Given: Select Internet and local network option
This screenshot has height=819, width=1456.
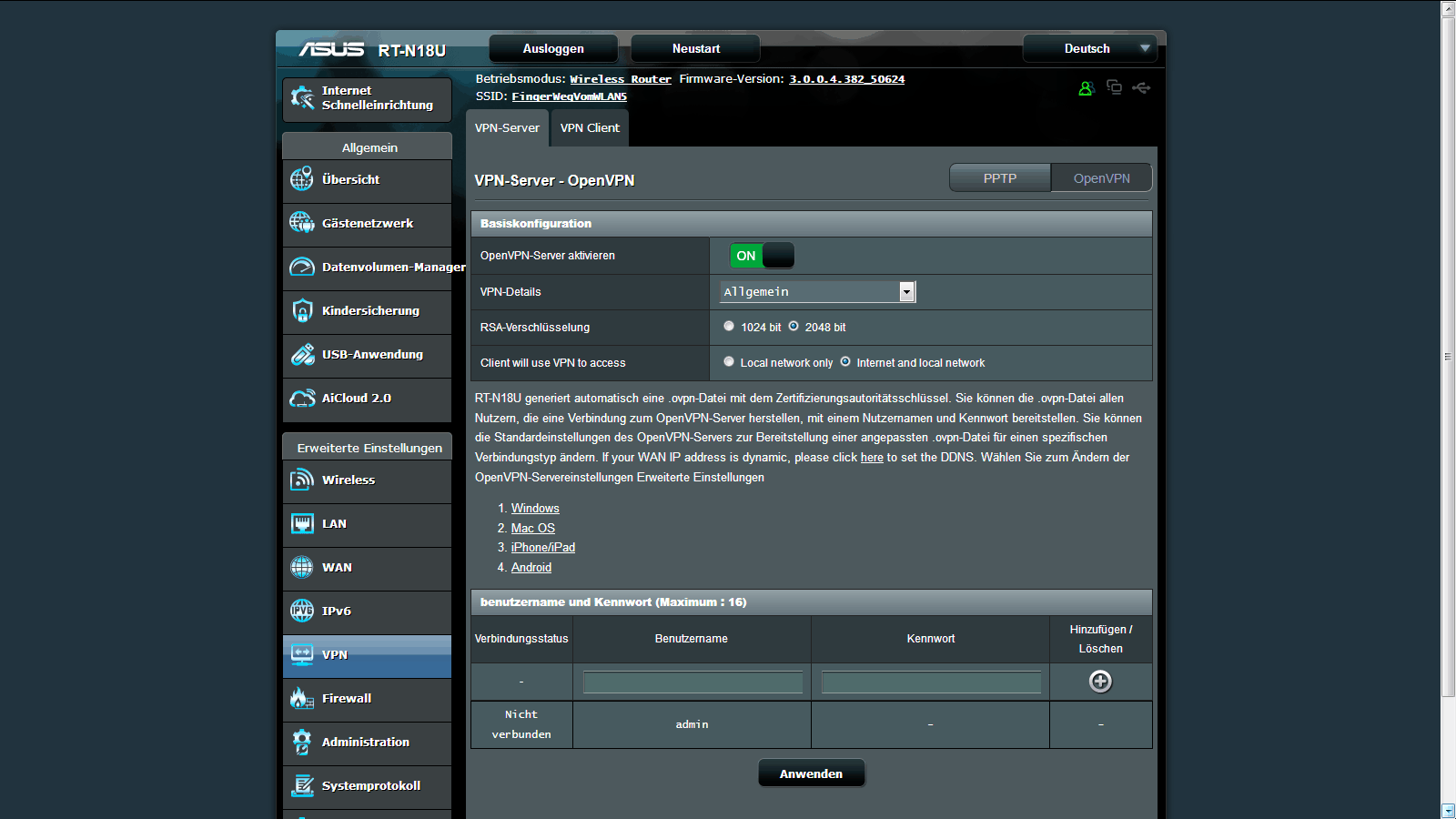Looking at the screenshot, I should pyautogui.click(x=845, y=361).
